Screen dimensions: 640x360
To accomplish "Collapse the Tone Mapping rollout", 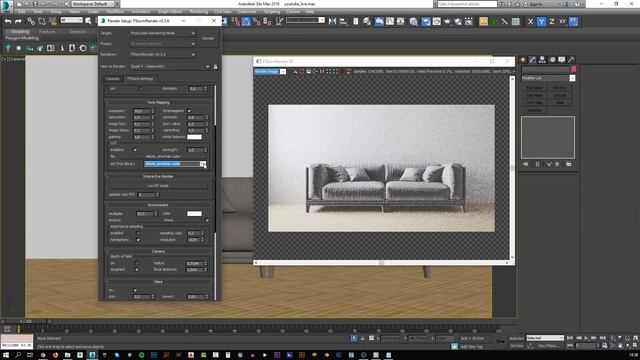I will click(158, 102).
